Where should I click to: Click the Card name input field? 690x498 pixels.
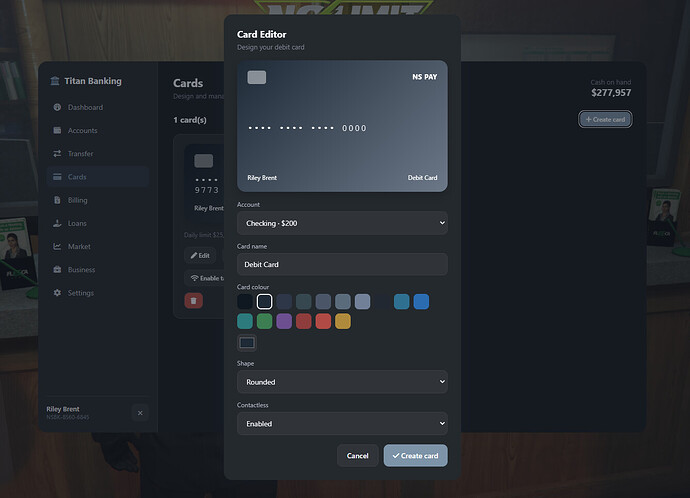pos(342,264)
